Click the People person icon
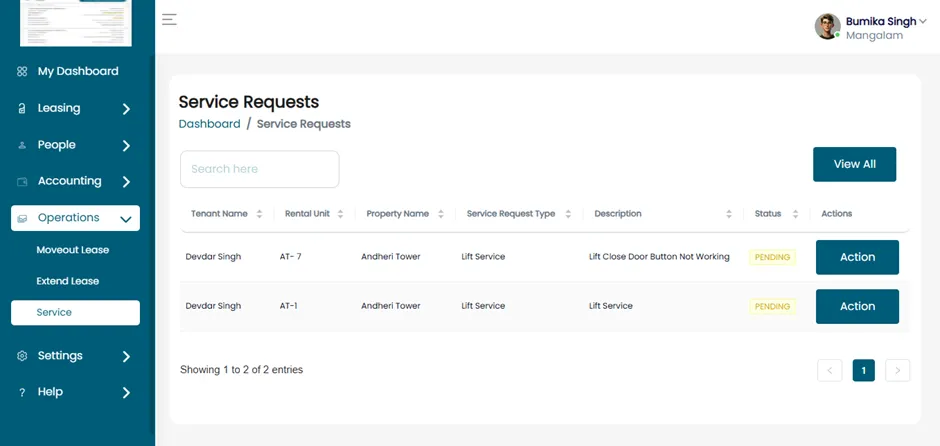Screen dimensions: 940x446 (x=22, y=145)
